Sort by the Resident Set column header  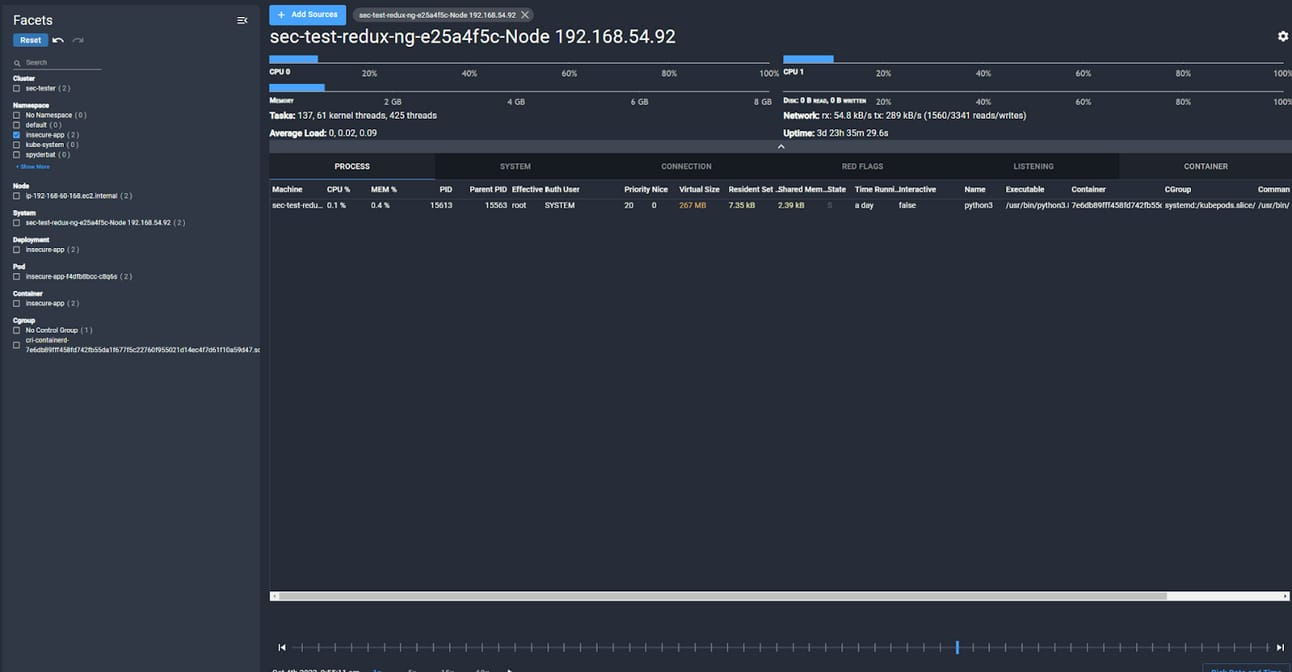point(750,190)
